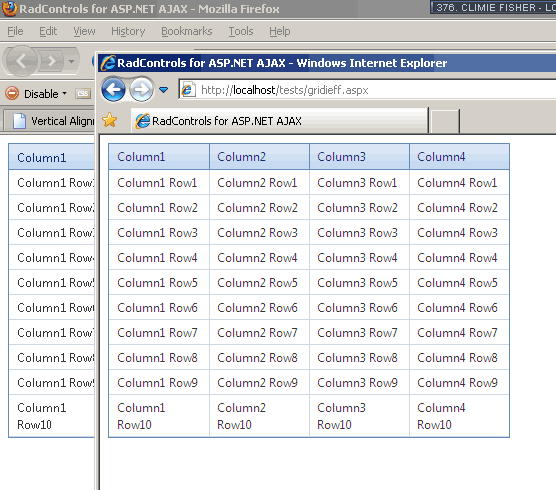Select cell 'Column3 Row3' in IE grid
This screenshot has height=490, width=556.
[x=359, y=233]
